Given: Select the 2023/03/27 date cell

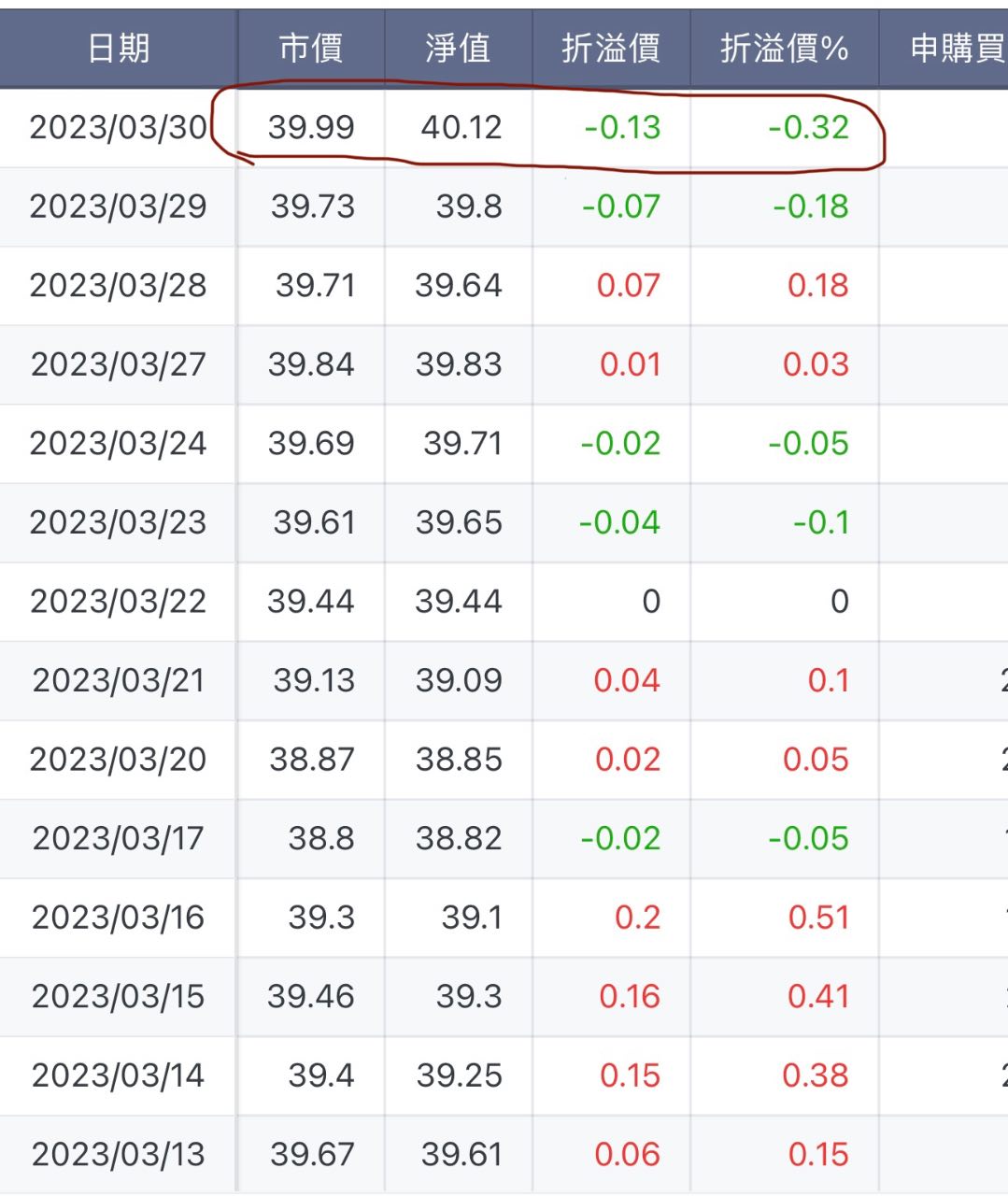Looking at the screenshot, I should point(119,364).
